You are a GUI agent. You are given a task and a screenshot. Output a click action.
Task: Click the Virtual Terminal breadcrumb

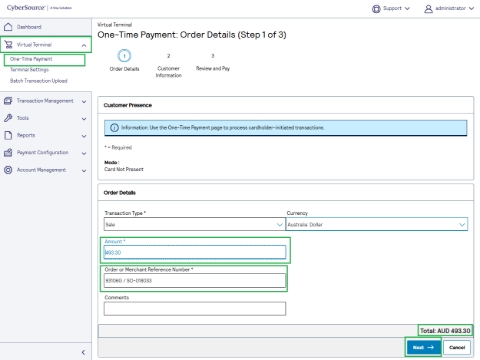pyautogui.click(x=114, y=25)
